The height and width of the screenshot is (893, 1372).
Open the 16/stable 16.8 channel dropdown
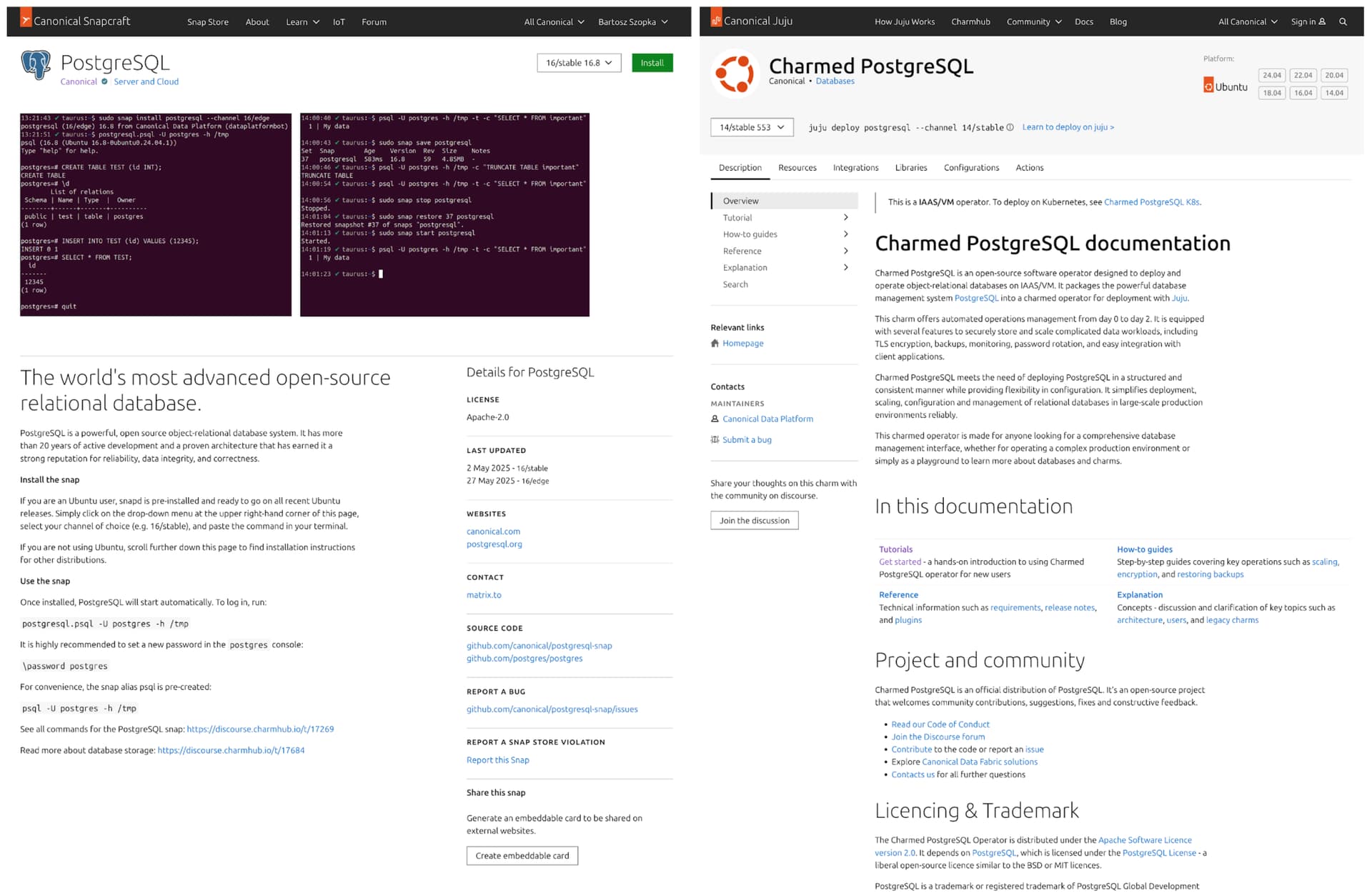579,63
